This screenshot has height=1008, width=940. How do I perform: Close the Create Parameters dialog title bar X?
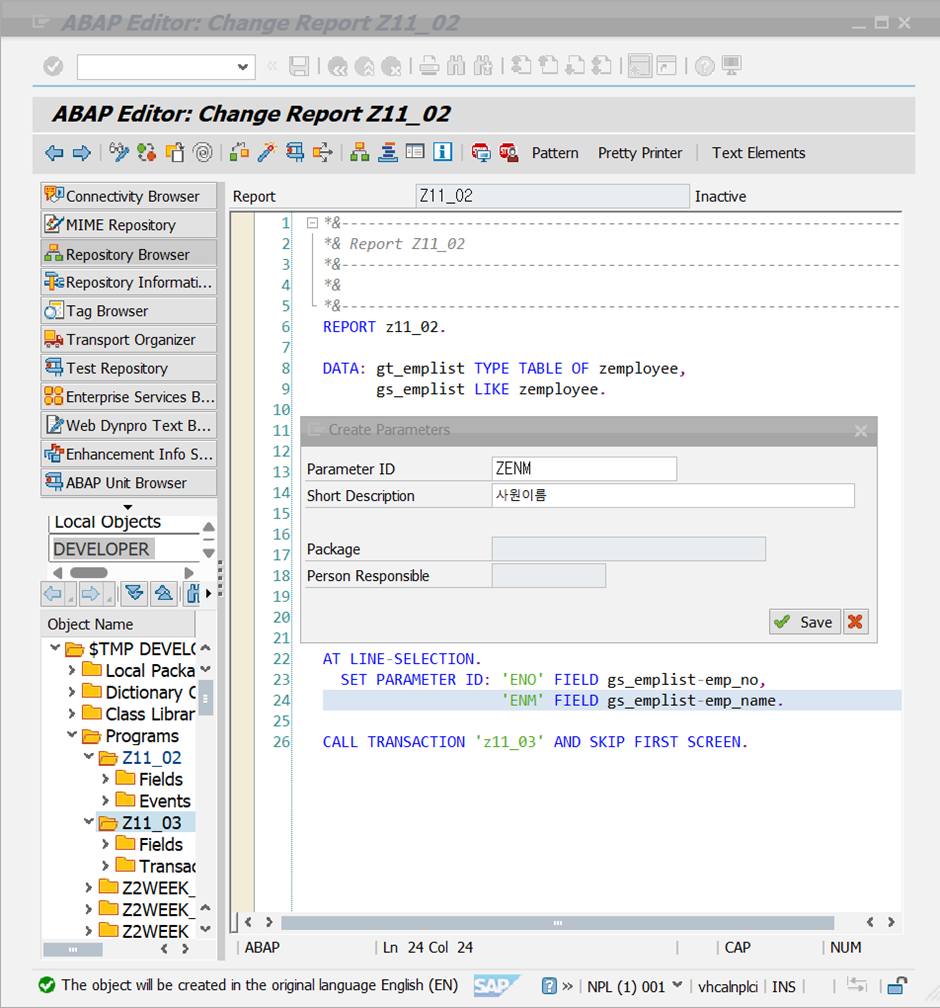861,431
